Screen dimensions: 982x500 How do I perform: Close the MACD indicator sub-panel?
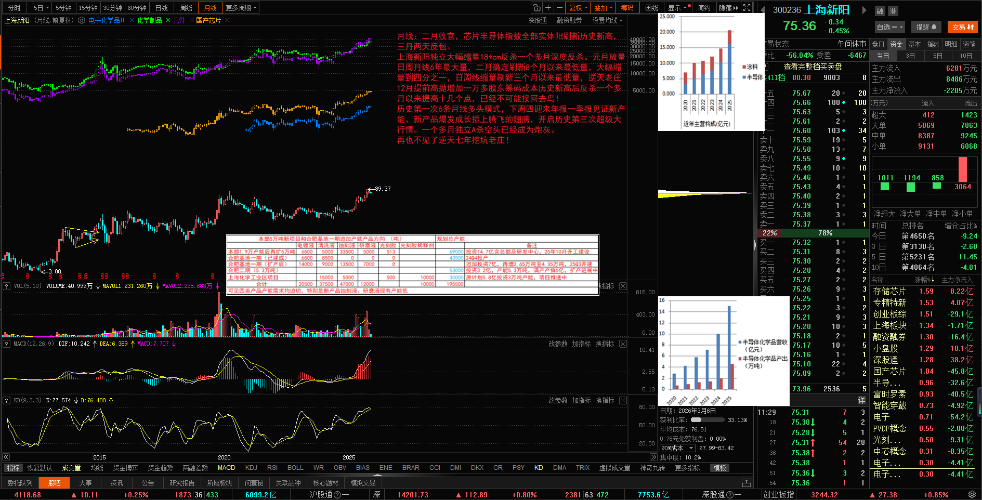[x=623, y=344]
